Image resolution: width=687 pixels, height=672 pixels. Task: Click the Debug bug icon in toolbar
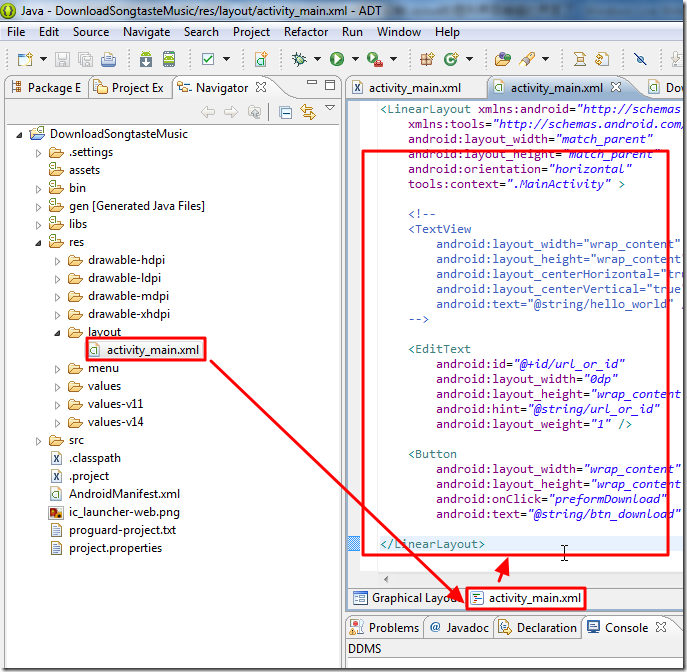pos(299,59)
